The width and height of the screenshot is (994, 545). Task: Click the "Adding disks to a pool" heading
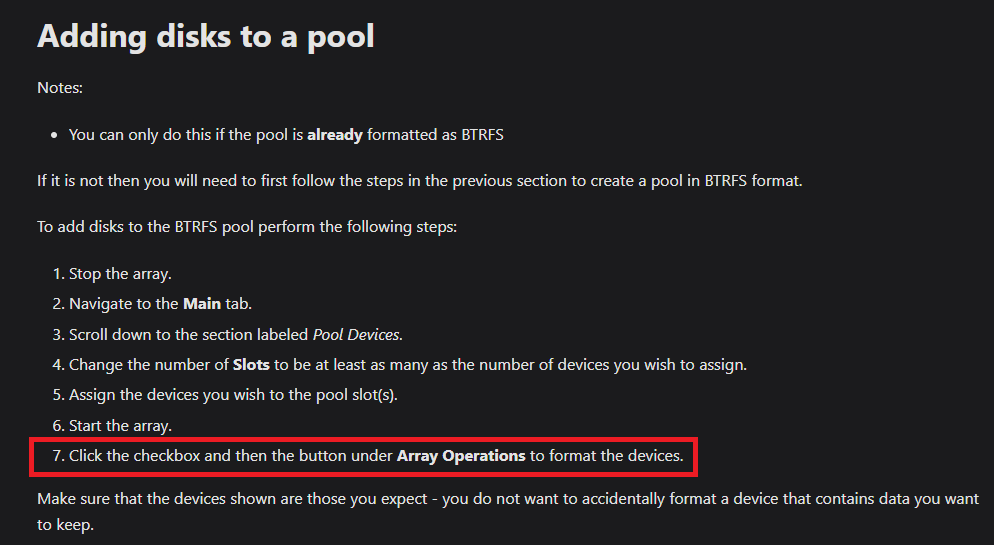coord(205,36)
